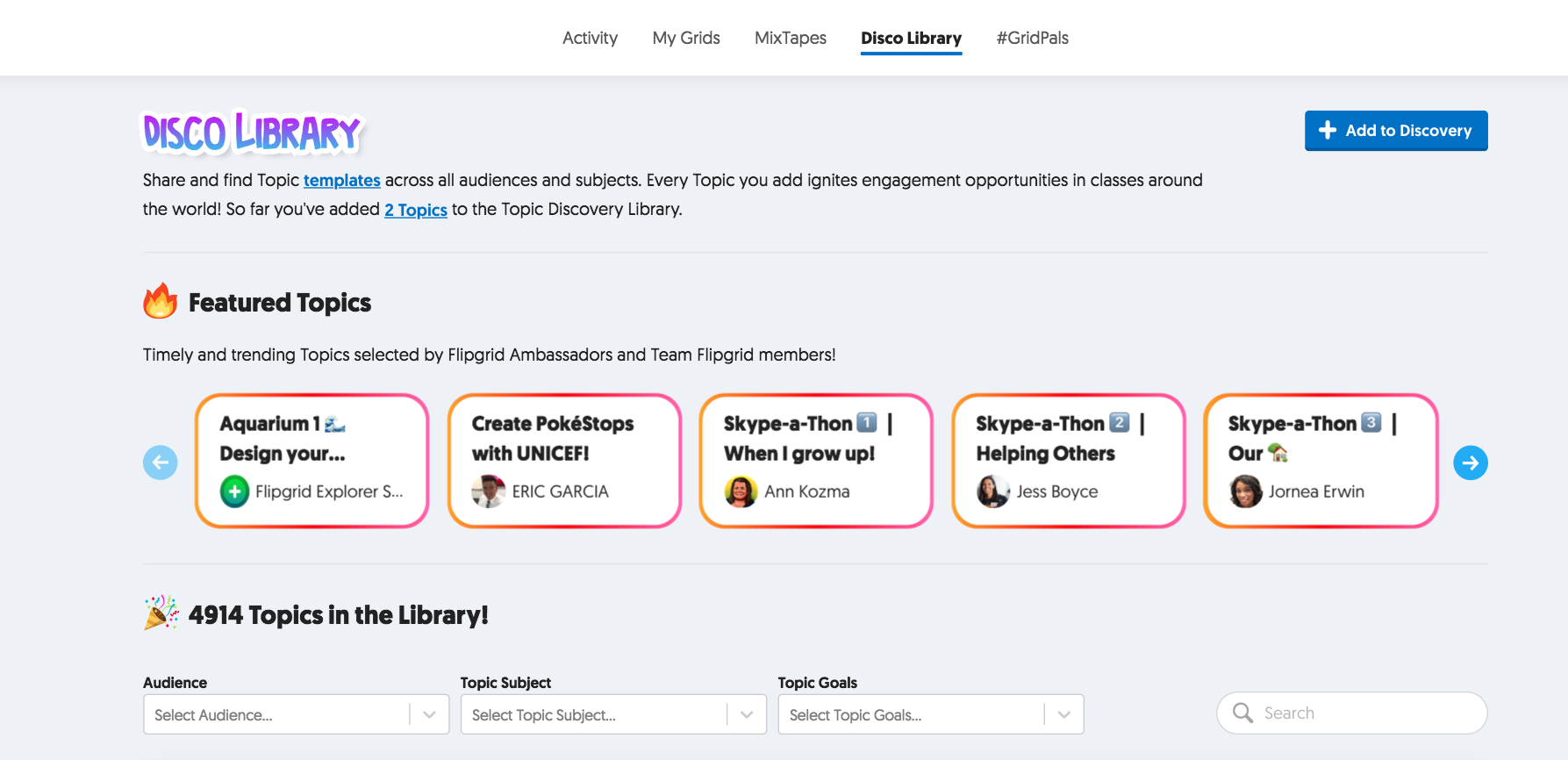The image size is (1568, 760).
Task: Click the plus icon in Add to Discovery
Action: 1328,130
